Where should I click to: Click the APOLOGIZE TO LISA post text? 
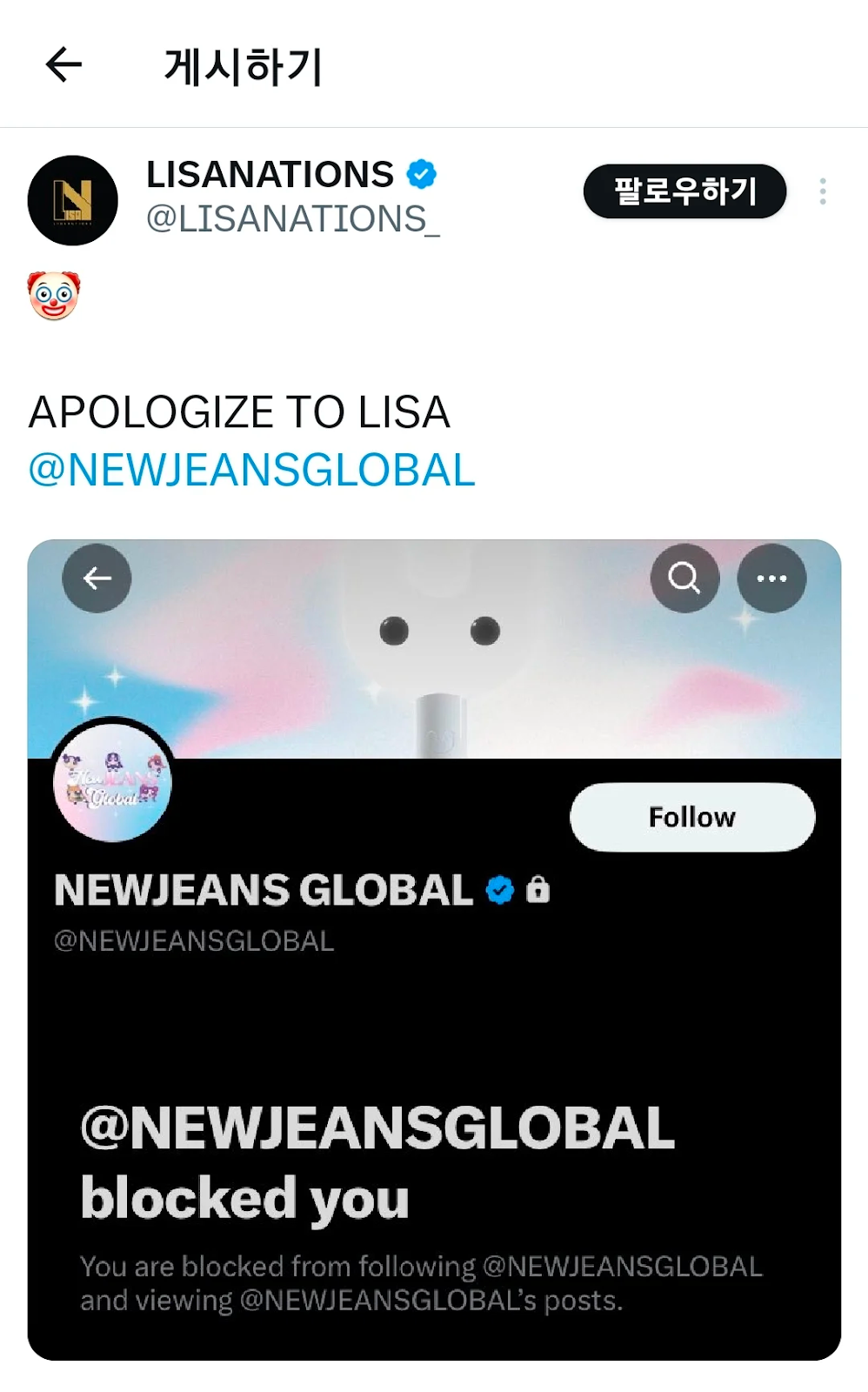click(x=239, y=412)
